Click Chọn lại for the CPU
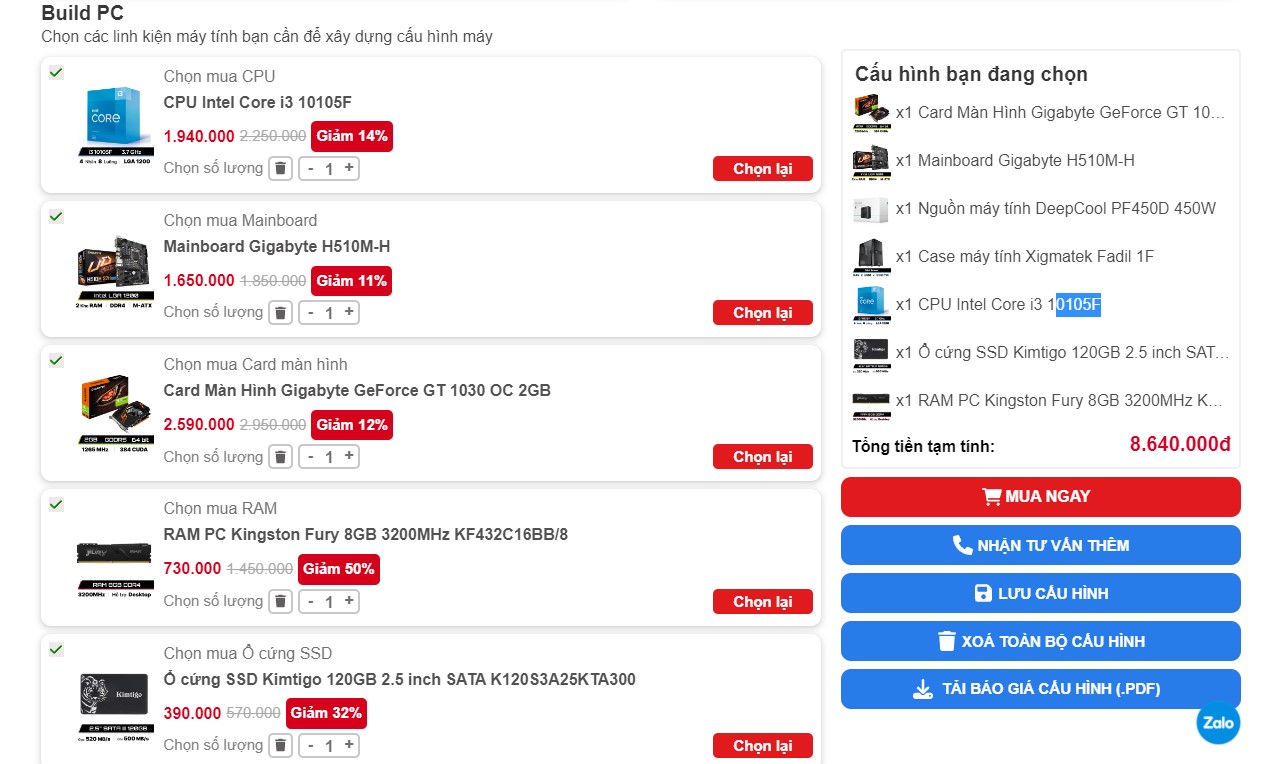The width and height of the screenshot is (1276, 764). (x=762, y=169)
